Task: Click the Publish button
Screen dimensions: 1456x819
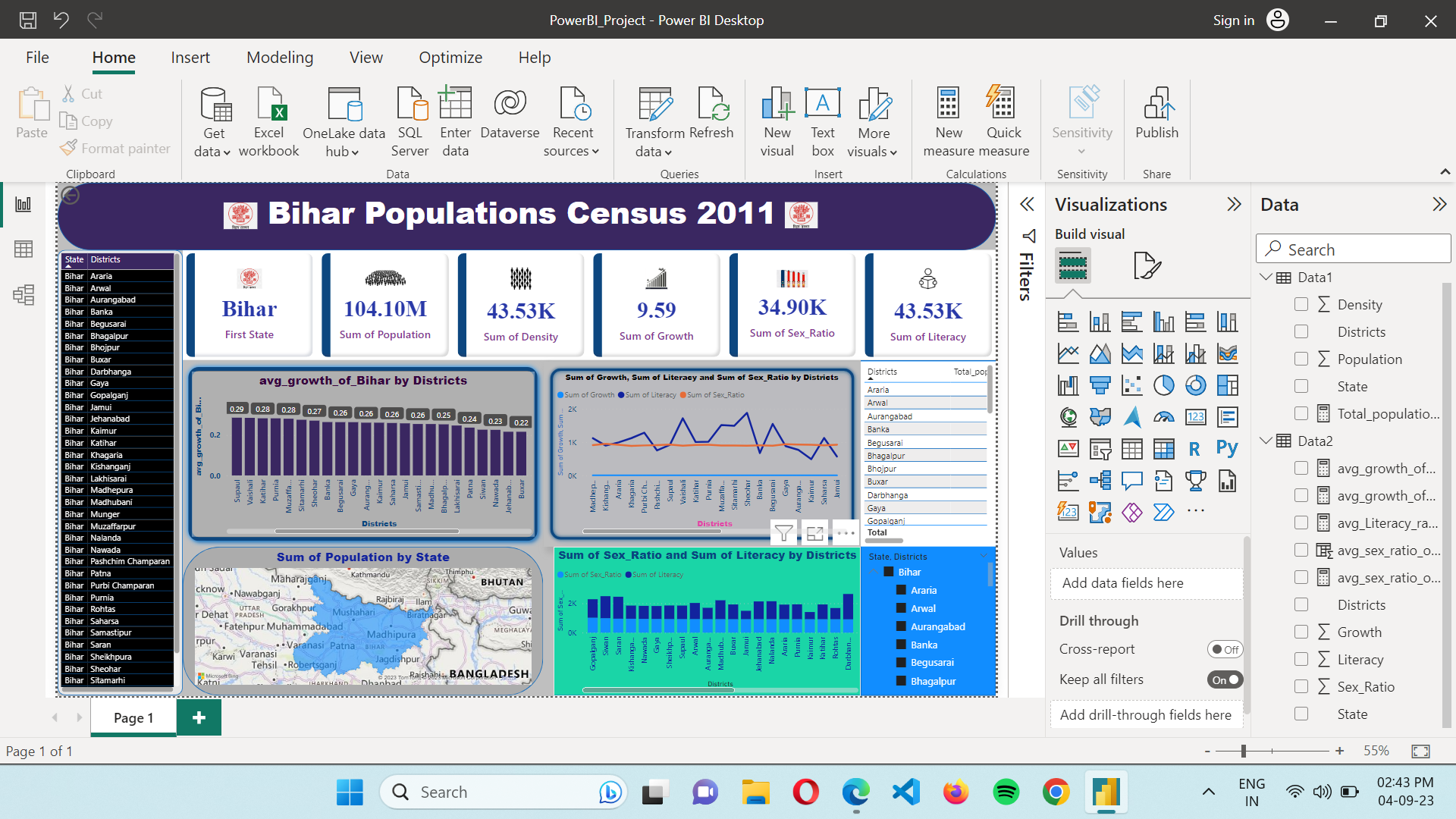Action: click(x=1156, y=121)
